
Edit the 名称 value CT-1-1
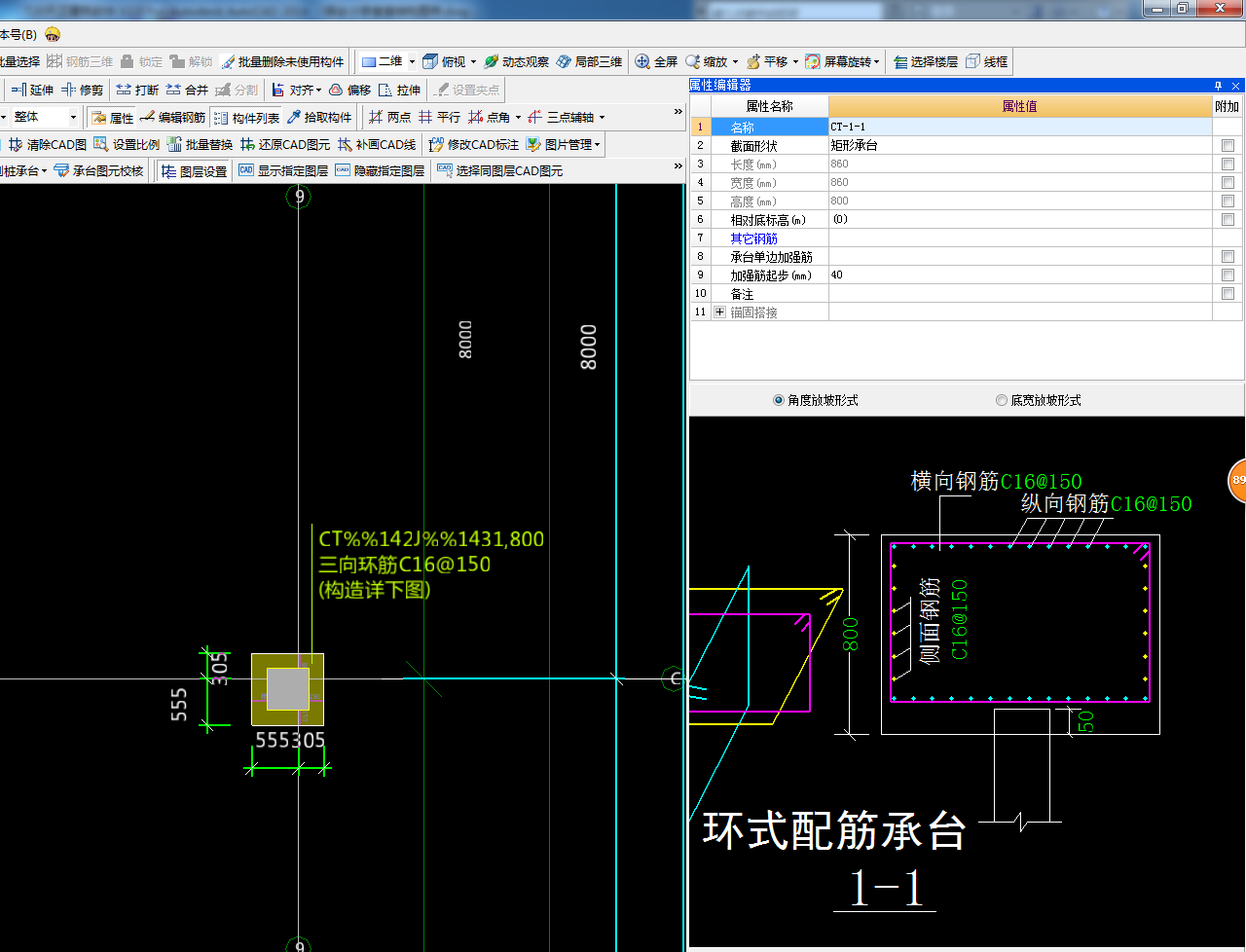click(1020, 127)
